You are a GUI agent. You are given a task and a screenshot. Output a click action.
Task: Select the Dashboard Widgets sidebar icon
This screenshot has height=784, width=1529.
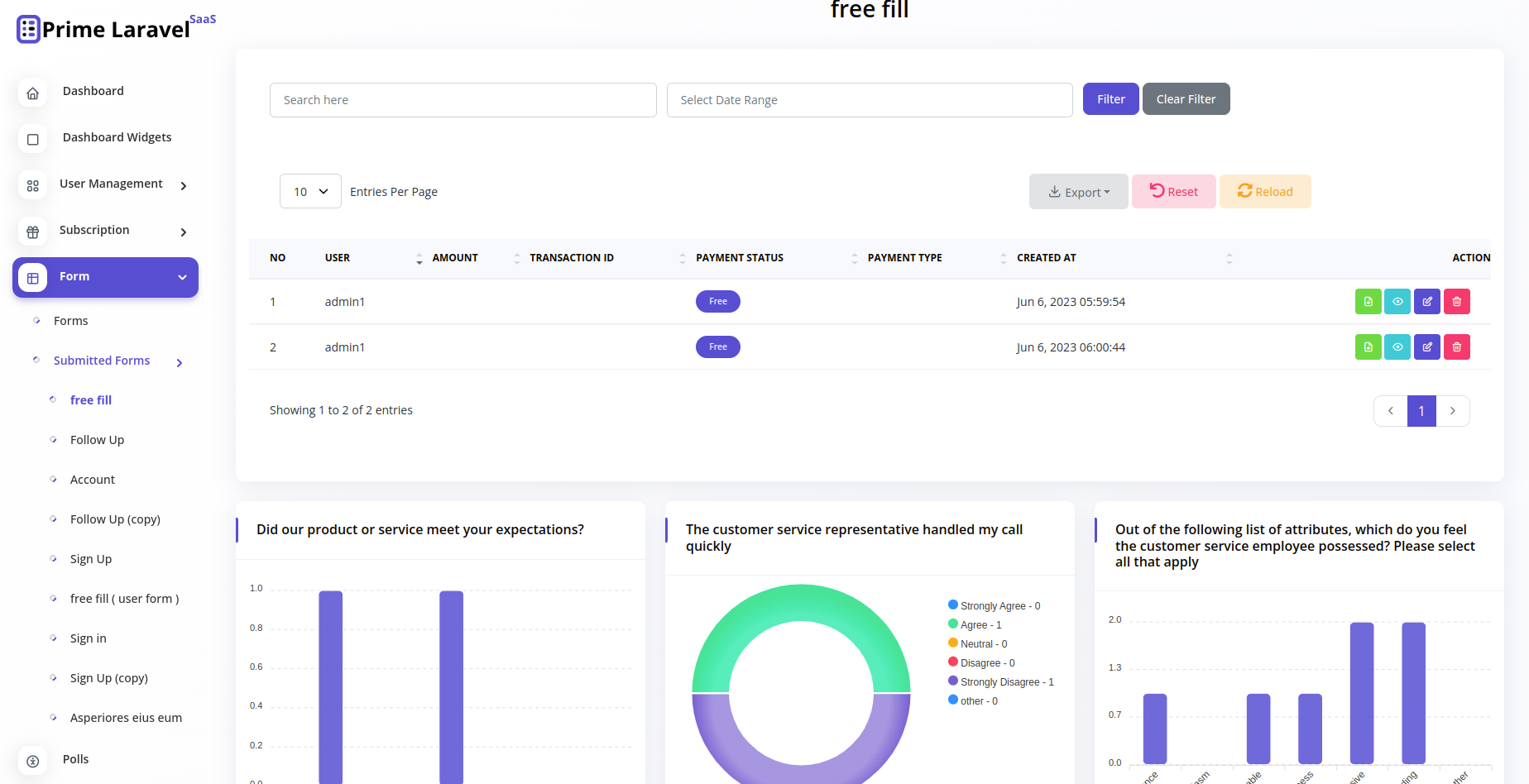coord(32,139)
